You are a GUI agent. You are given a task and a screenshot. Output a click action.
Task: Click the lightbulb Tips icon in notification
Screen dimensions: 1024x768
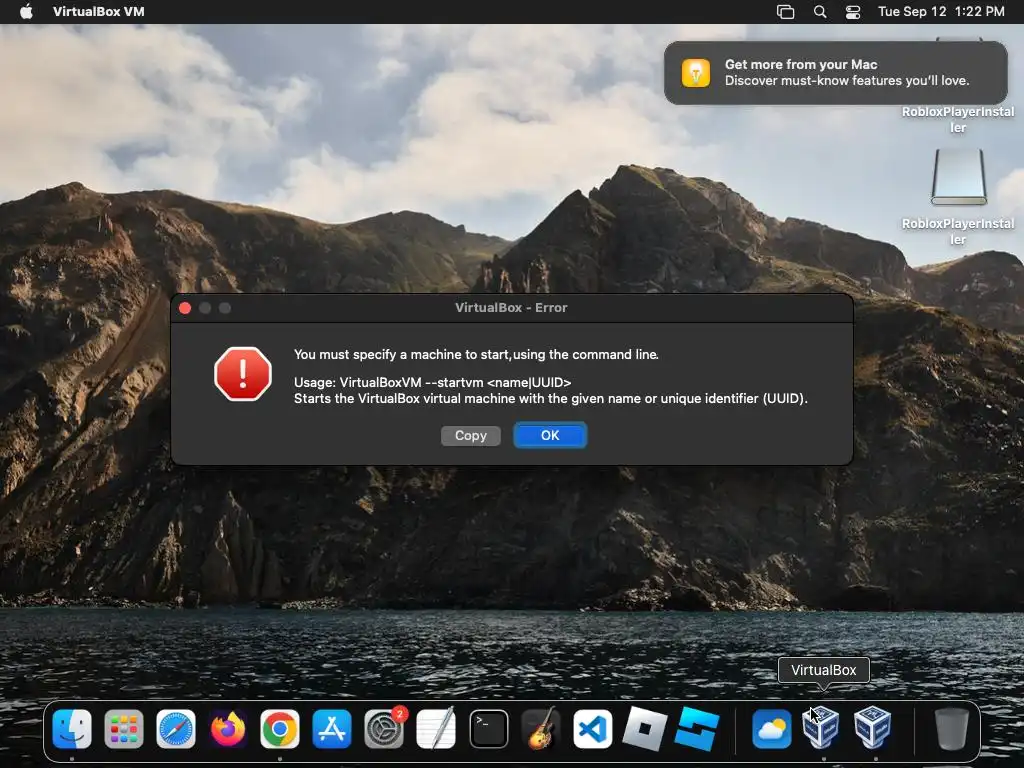coord(696,72)
